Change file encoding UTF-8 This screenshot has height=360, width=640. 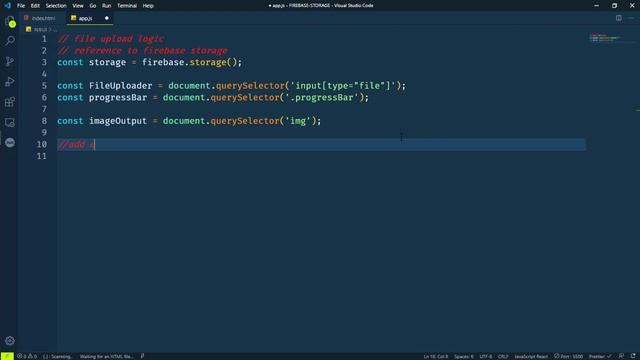click(x=486, y=356)
